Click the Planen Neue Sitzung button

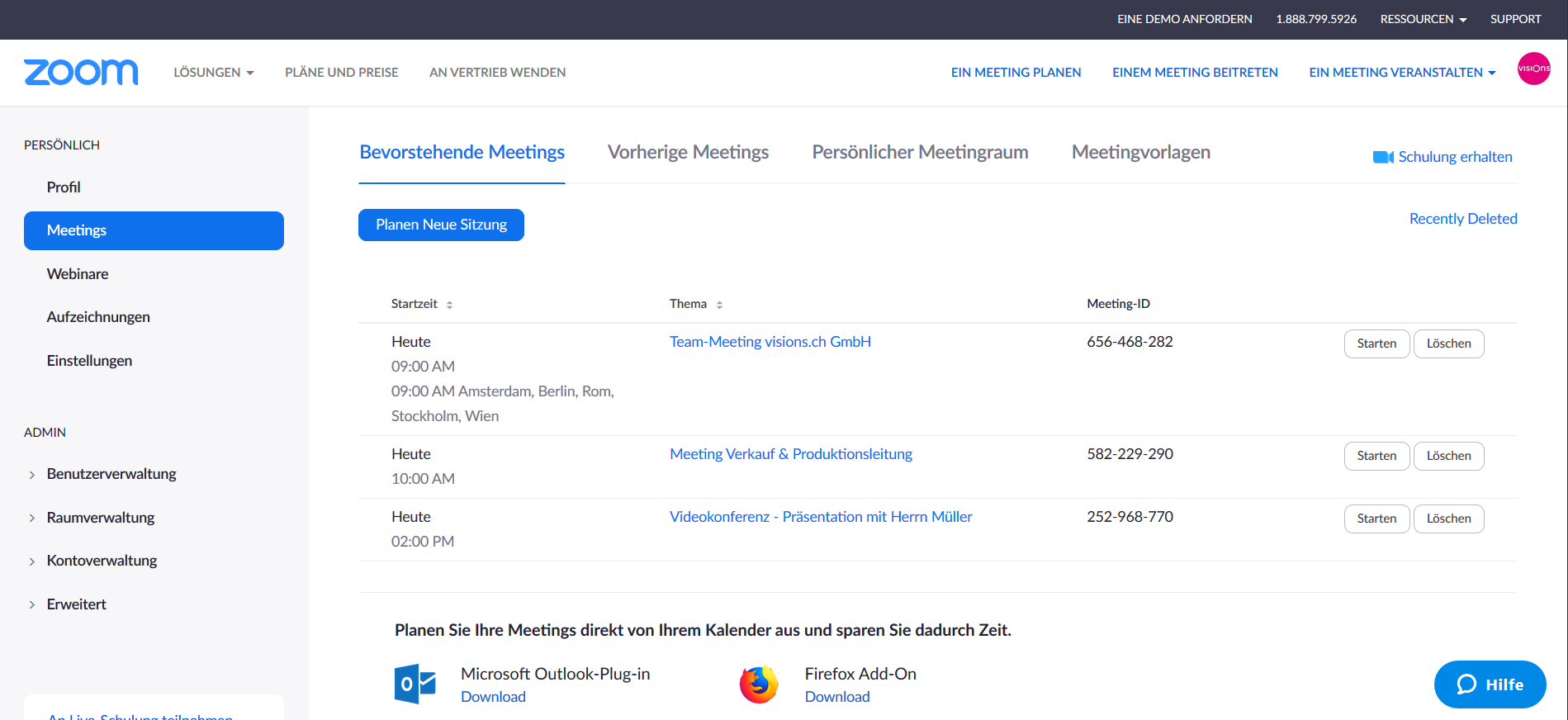tap(441, 225)
